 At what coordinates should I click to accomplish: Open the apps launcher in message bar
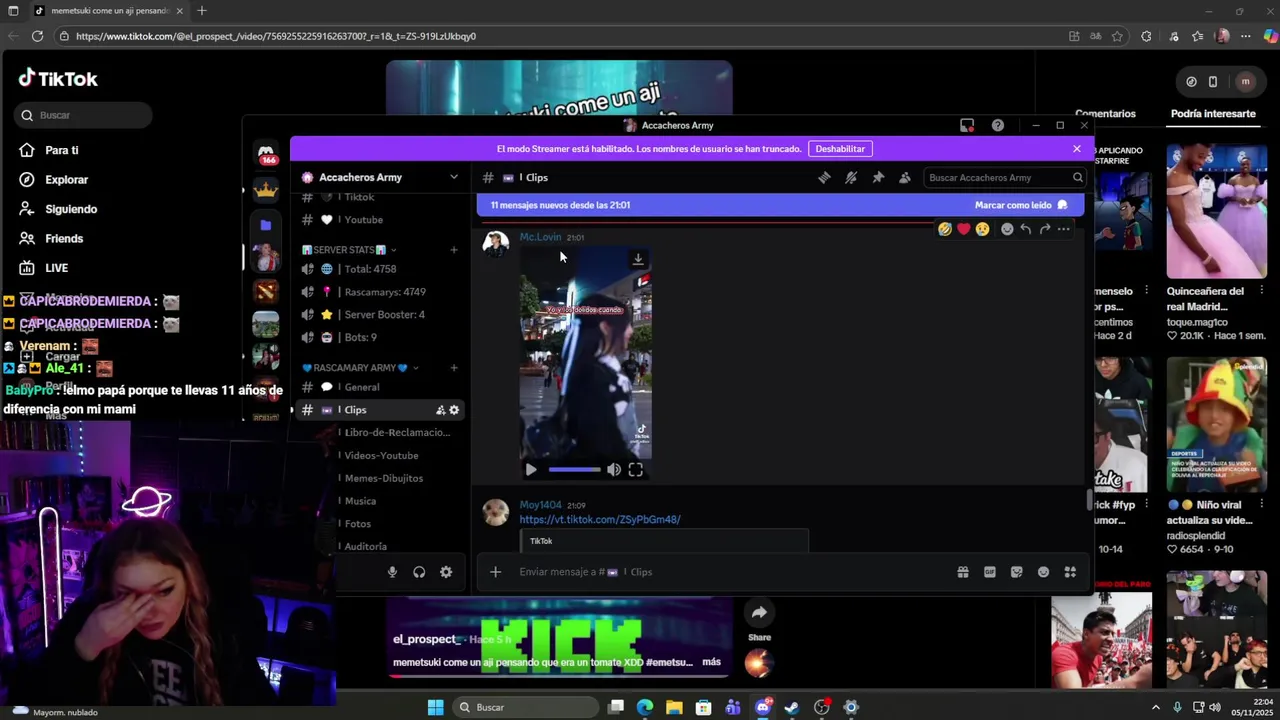click(1070, 572)
